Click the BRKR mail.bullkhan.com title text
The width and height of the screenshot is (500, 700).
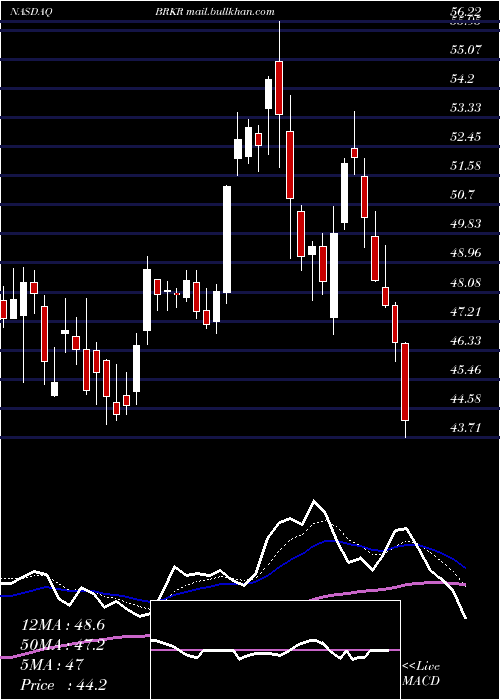tap(215, 12)
